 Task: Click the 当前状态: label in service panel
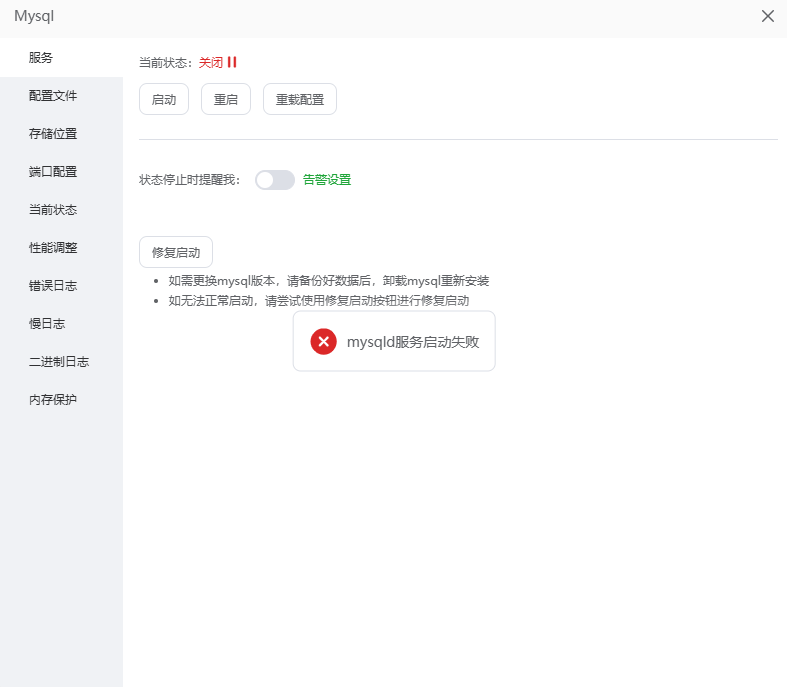pyautogui.click(x=166, y=63)
